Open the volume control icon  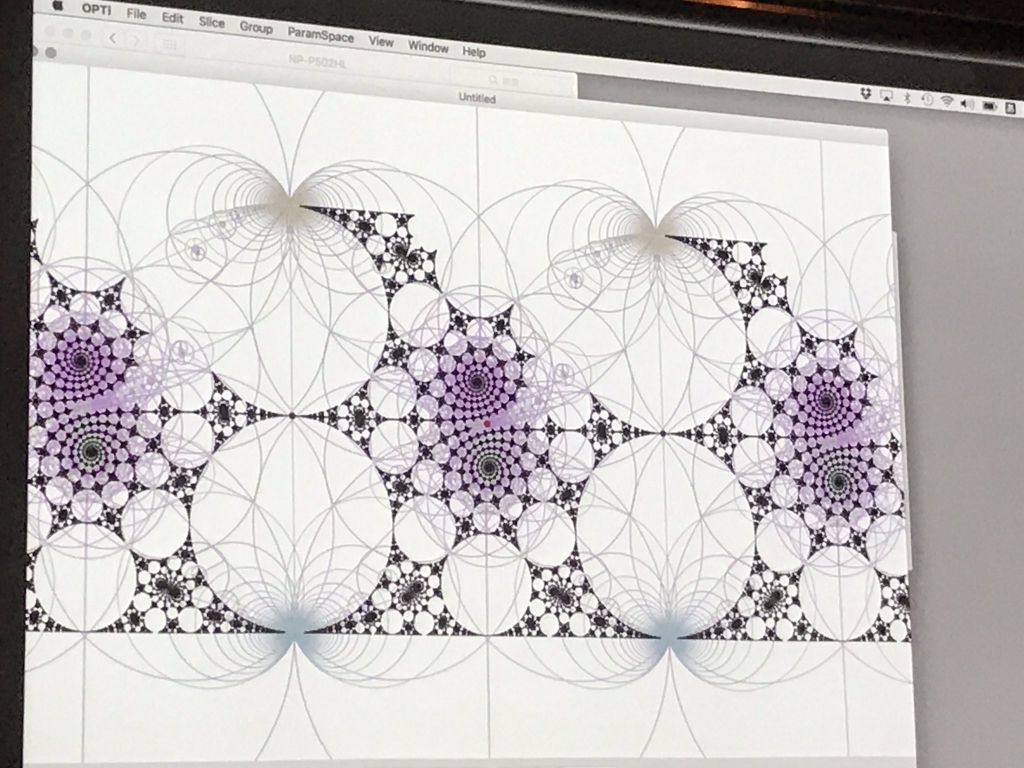pyautogui.click(x=968, y=104)
